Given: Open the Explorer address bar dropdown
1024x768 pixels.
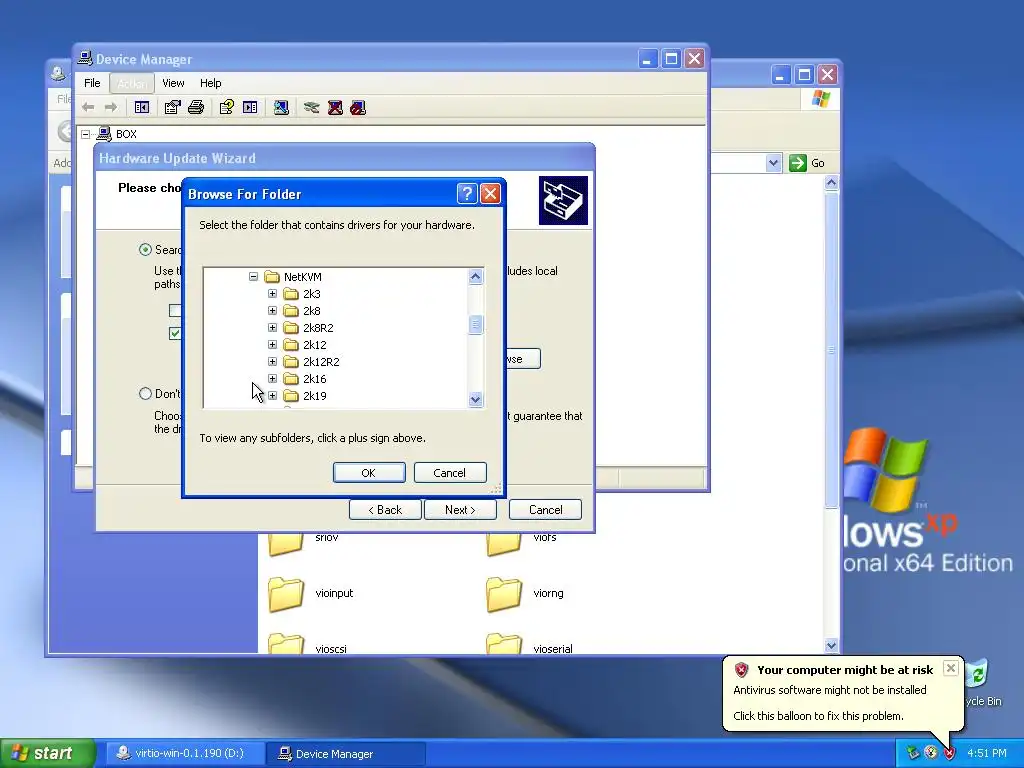Looking at the screenshot, I should [773, 163].
